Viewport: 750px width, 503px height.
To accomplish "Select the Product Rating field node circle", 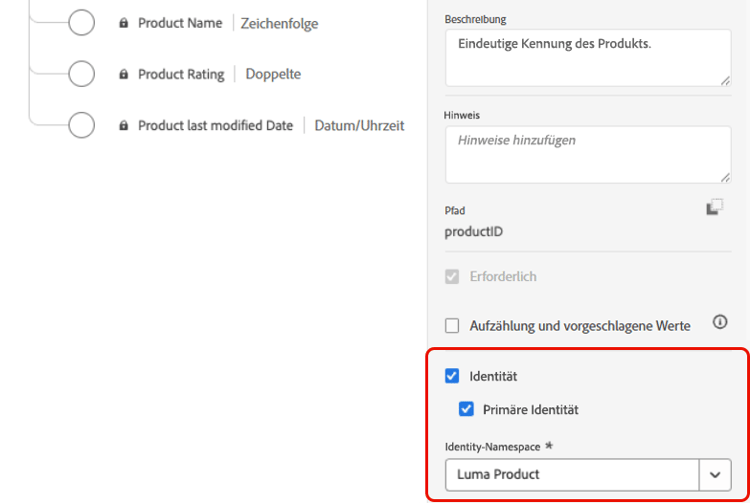I will [81, 74].
